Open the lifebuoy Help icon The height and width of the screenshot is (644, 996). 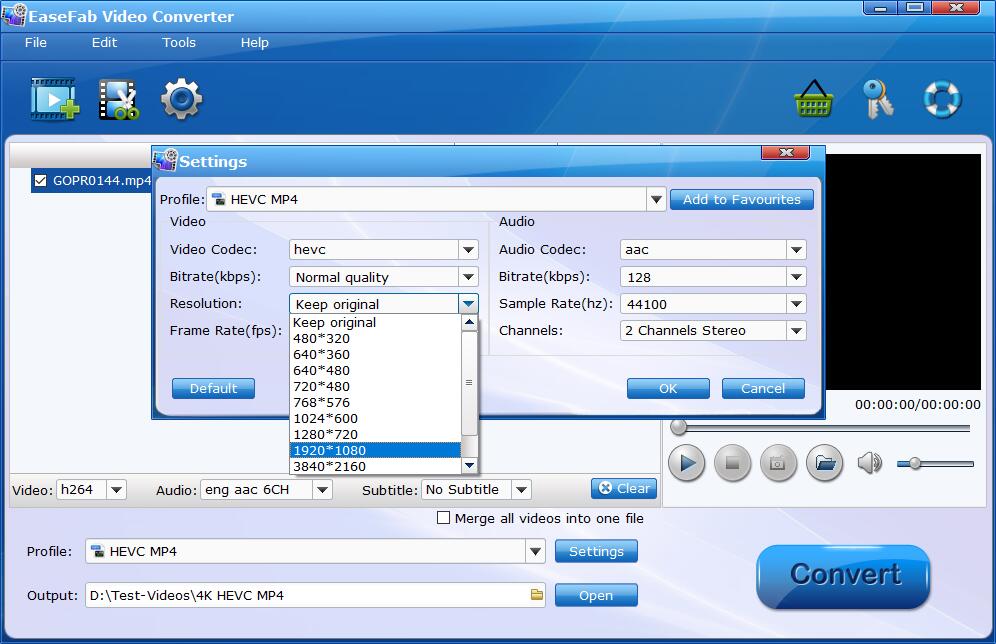[x=942, y=99]
